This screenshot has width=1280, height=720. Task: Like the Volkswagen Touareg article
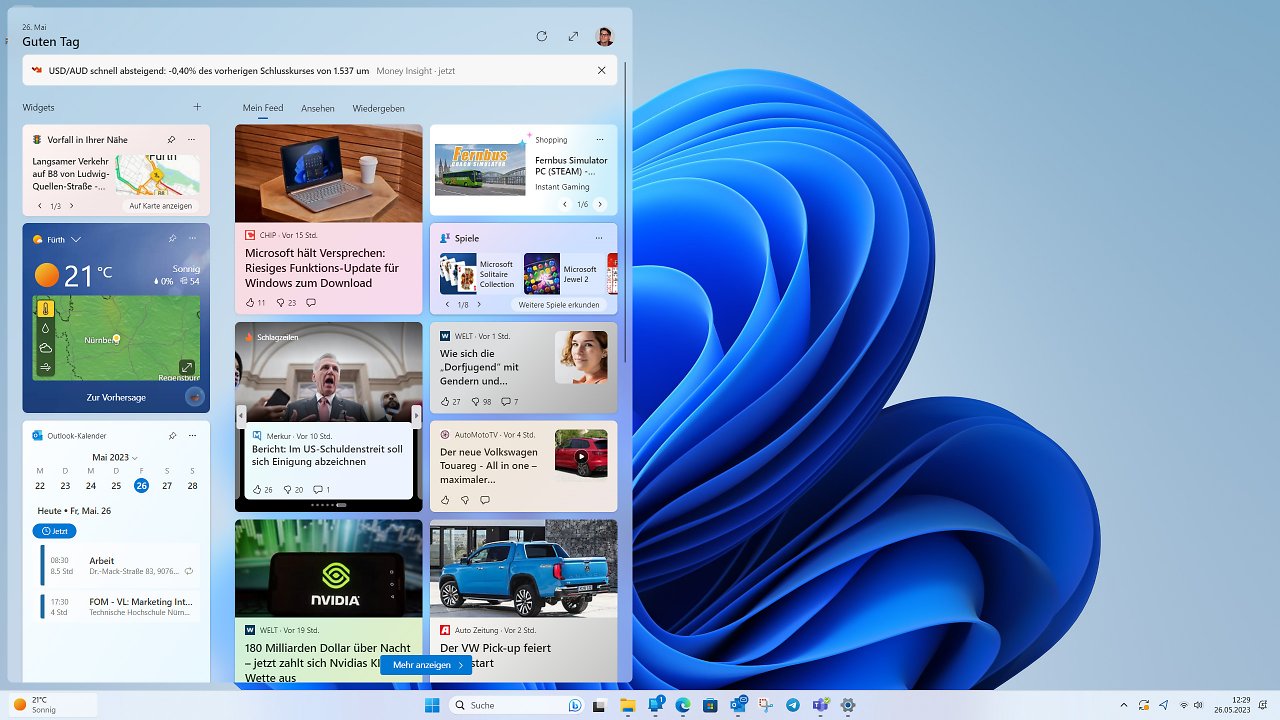[x=445, y=500]
